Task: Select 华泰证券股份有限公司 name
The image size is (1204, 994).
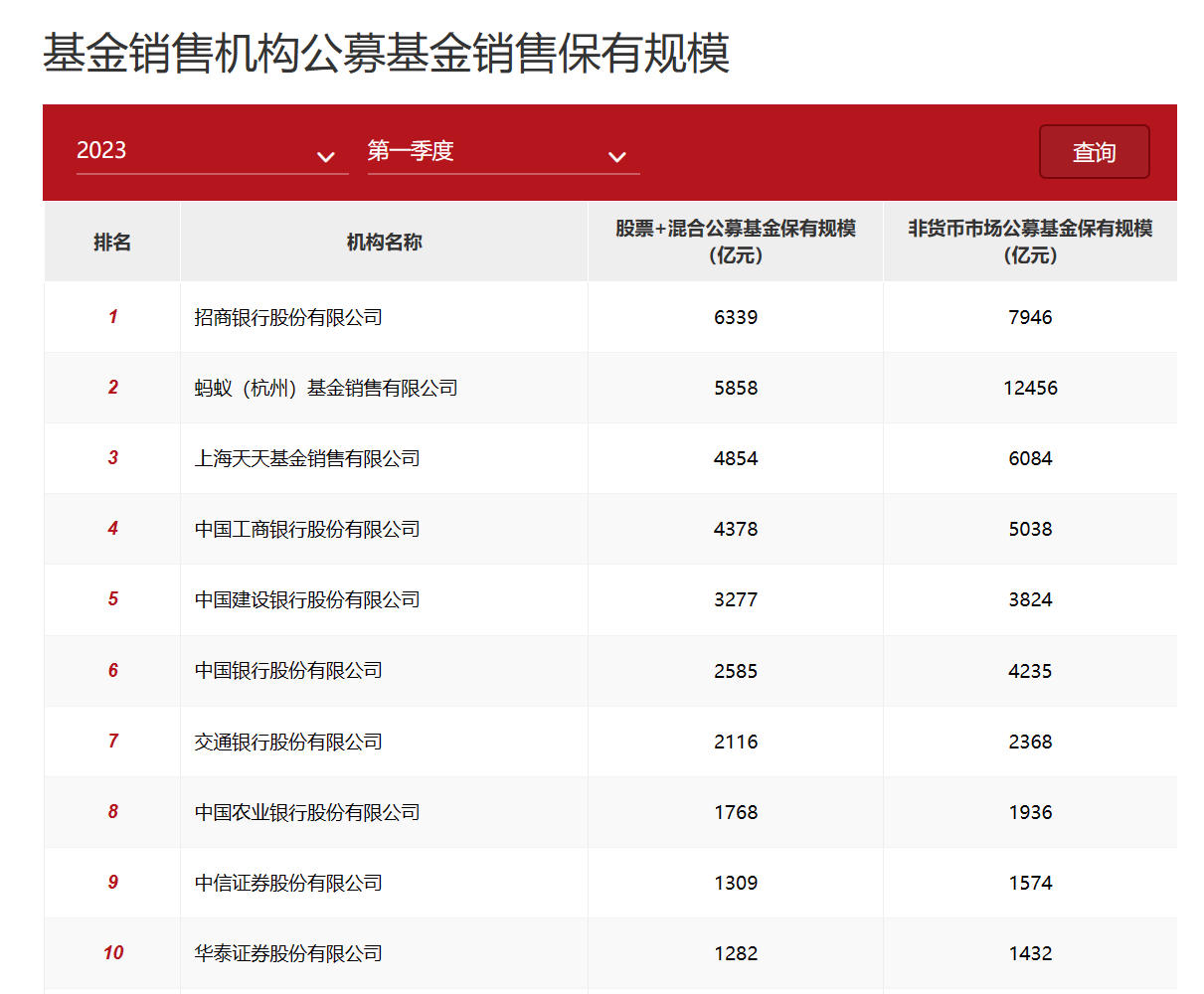Action: [x=288, y=954]
